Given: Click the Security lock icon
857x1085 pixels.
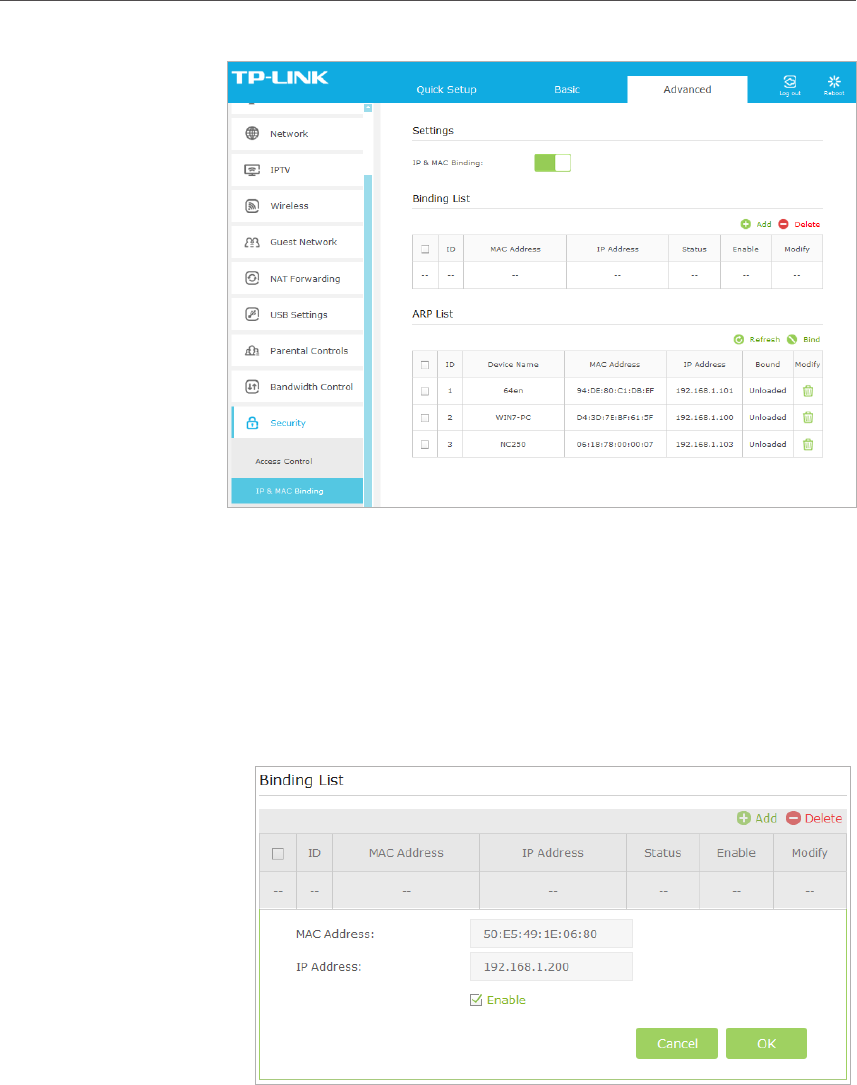Looking at the screenshot, I should (x=252, y=423).
